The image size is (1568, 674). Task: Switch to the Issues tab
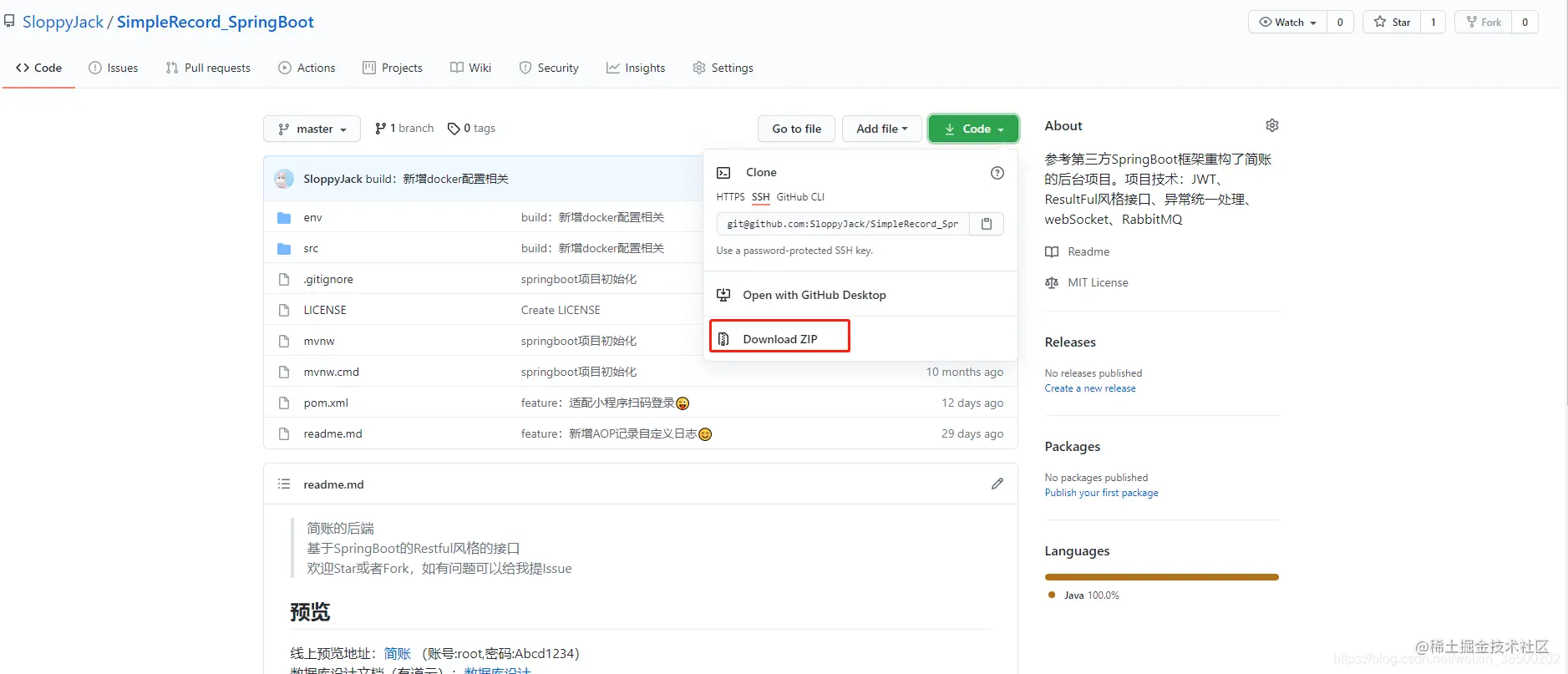coord(114,68)
